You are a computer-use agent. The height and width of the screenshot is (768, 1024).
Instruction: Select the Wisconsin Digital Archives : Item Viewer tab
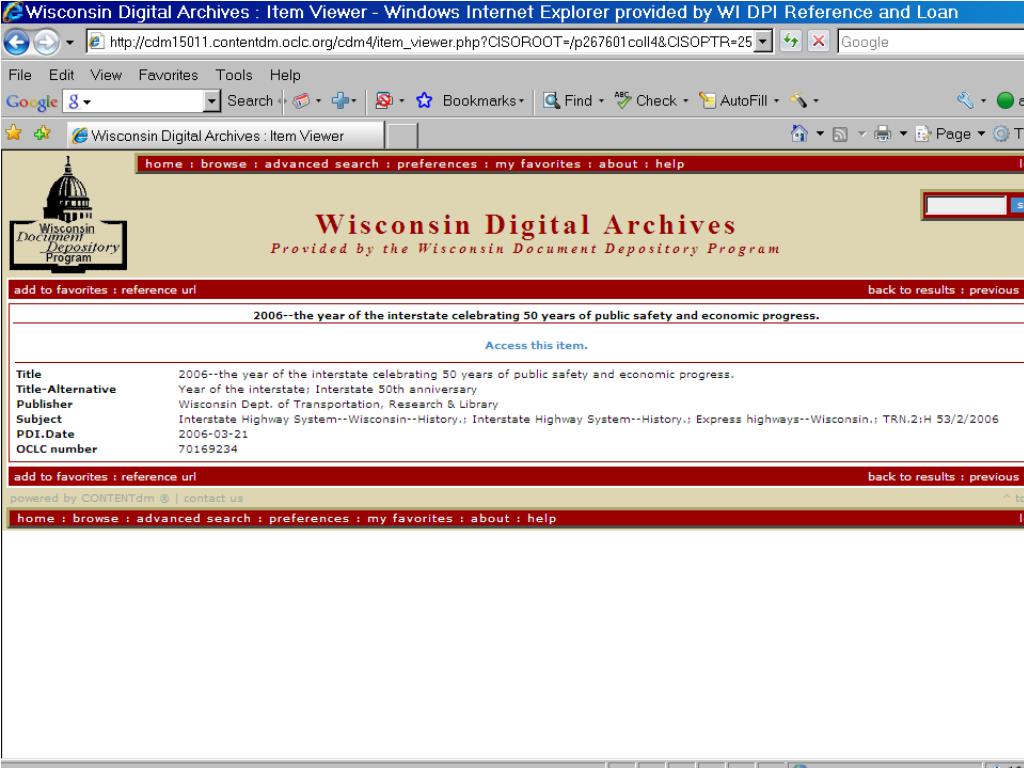point(225,136)
